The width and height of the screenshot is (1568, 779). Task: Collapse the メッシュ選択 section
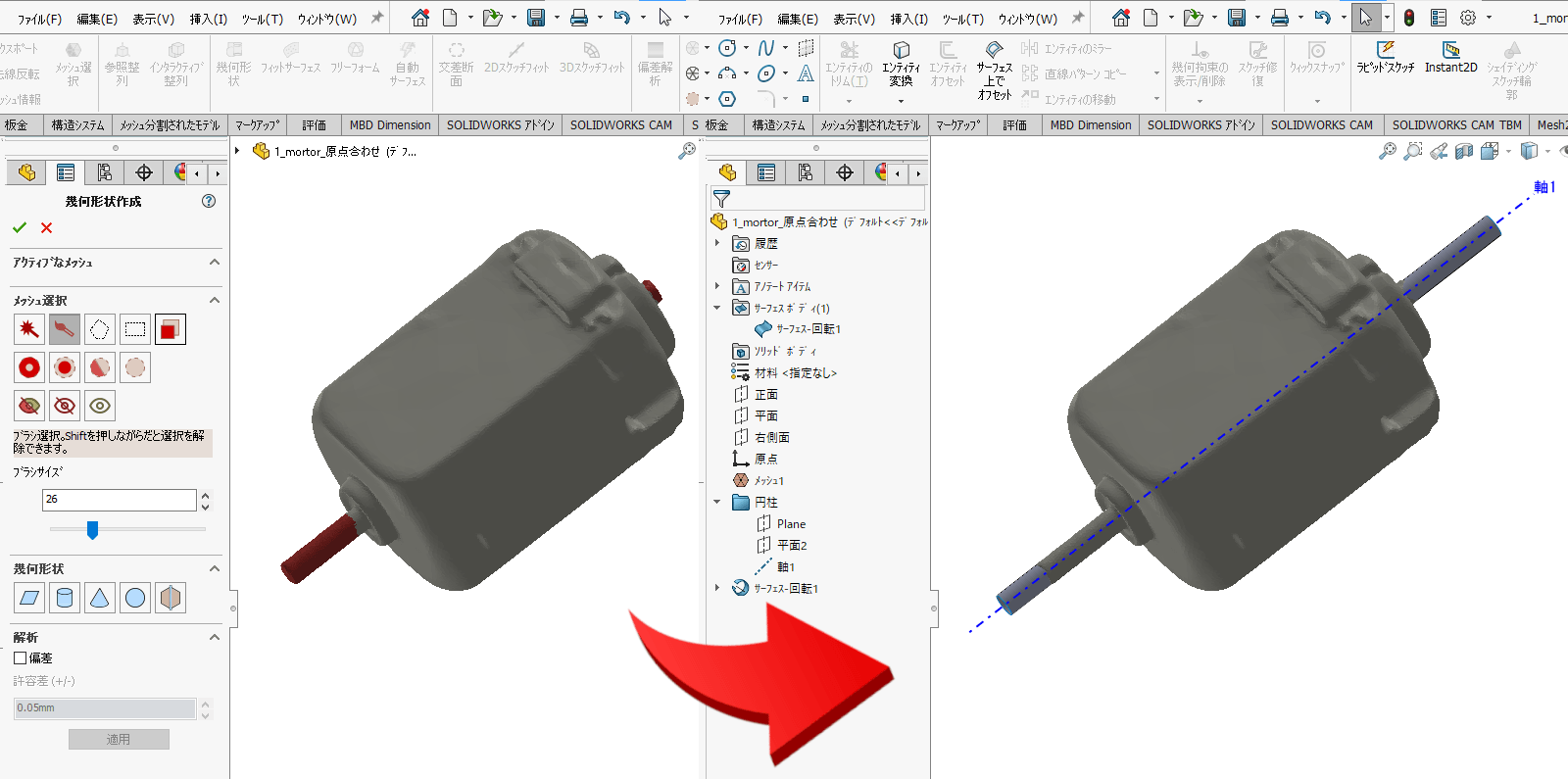tap(215, 301)
